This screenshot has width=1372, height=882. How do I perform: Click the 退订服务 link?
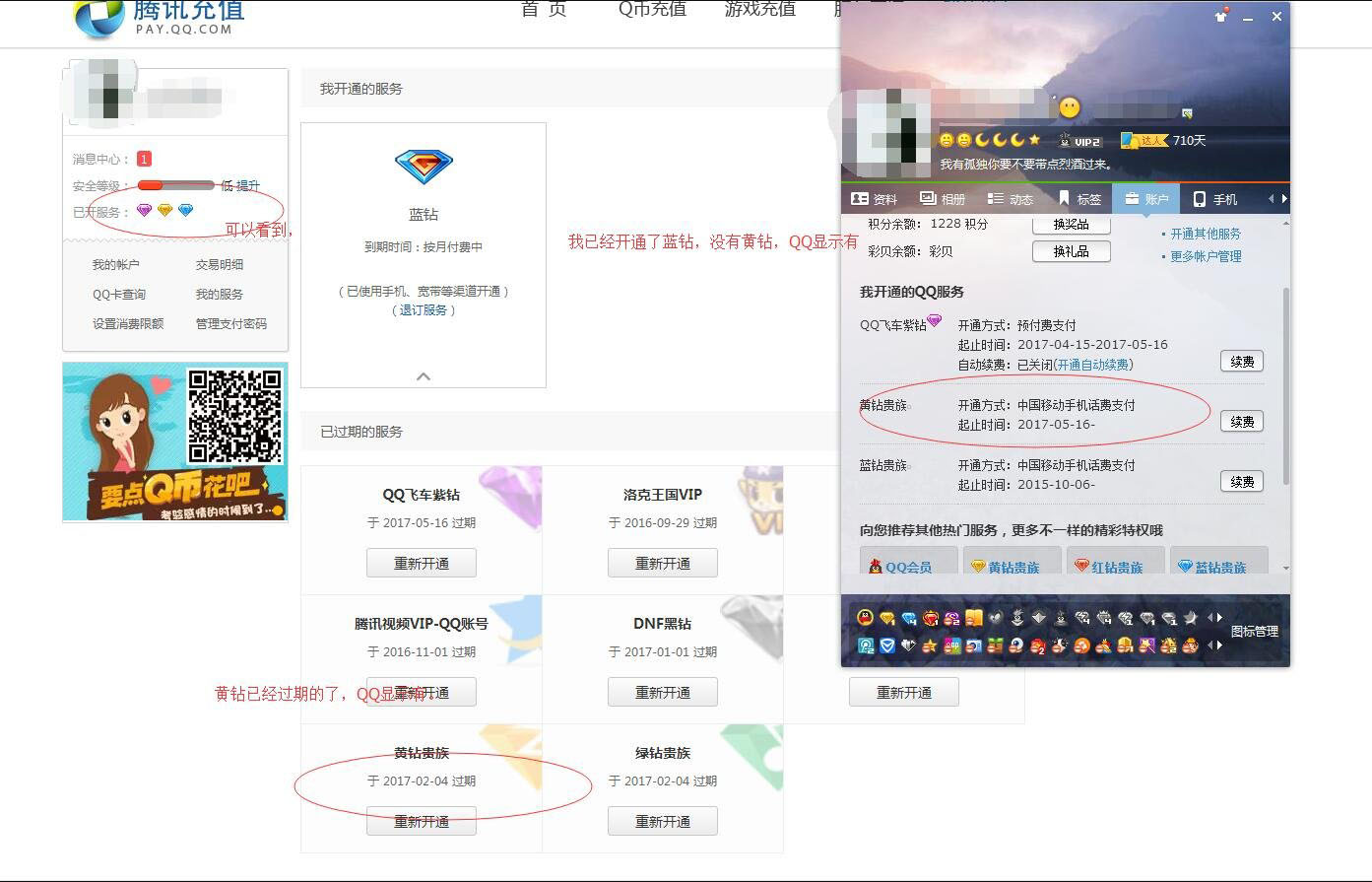coord(424,309)
